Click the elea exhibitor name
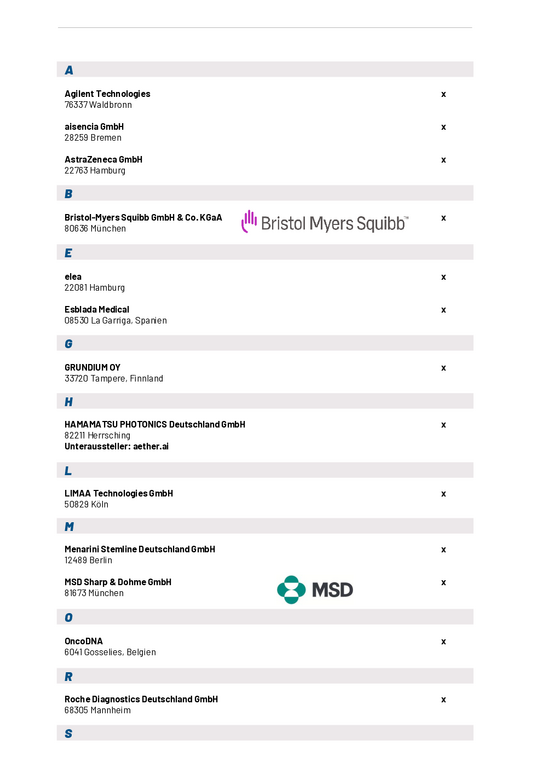The width and height of the screenshot is (543, 768). point(73,277)
